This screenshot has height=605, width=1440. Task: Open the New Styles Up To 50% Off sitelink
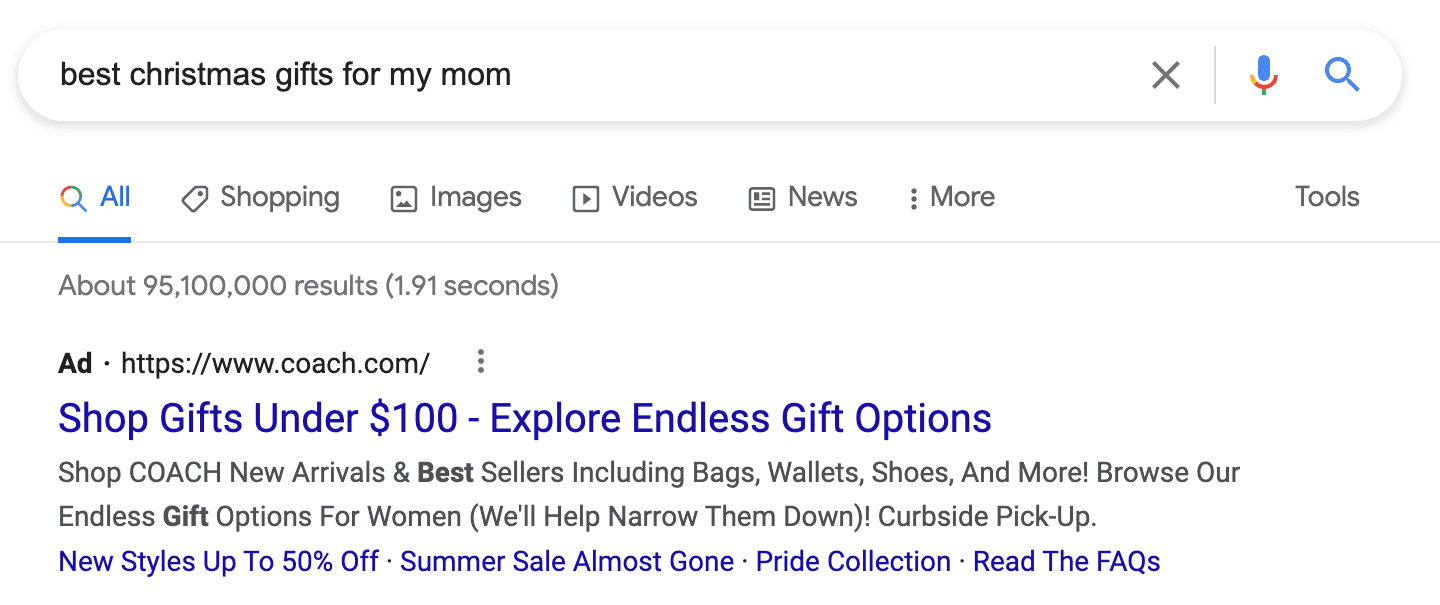pyautogui.click(x=218, y=562)
